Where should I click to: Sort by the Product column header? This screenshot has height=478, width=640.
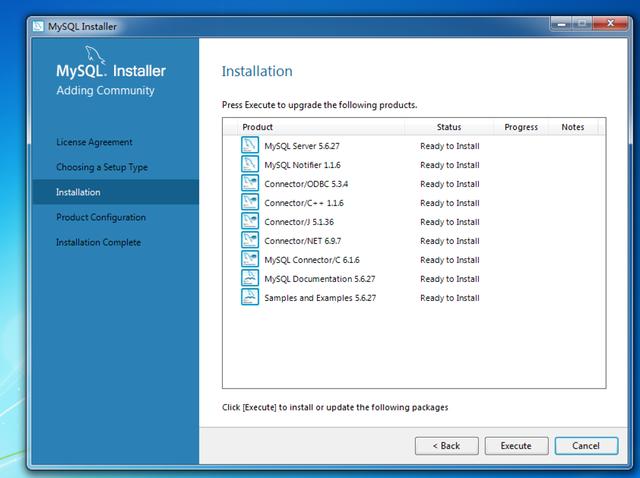(320, 127)
